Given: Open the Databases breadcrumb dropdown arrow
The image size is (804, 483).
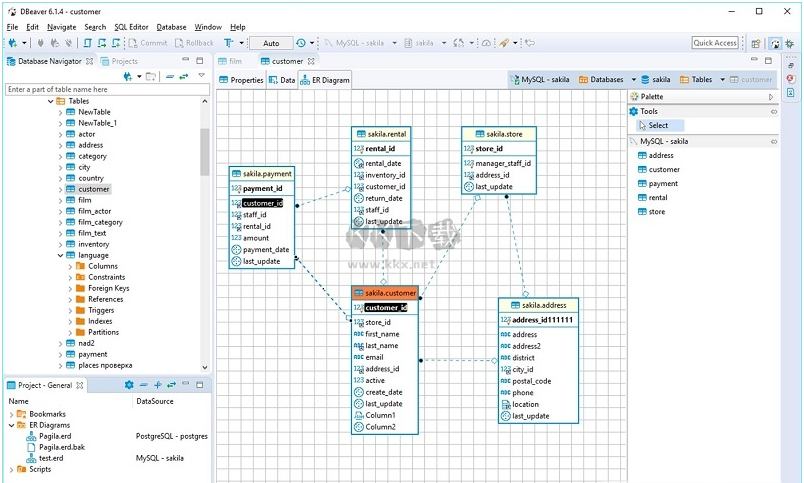Looking at the screenshot, I should click(x=633, y=79).
